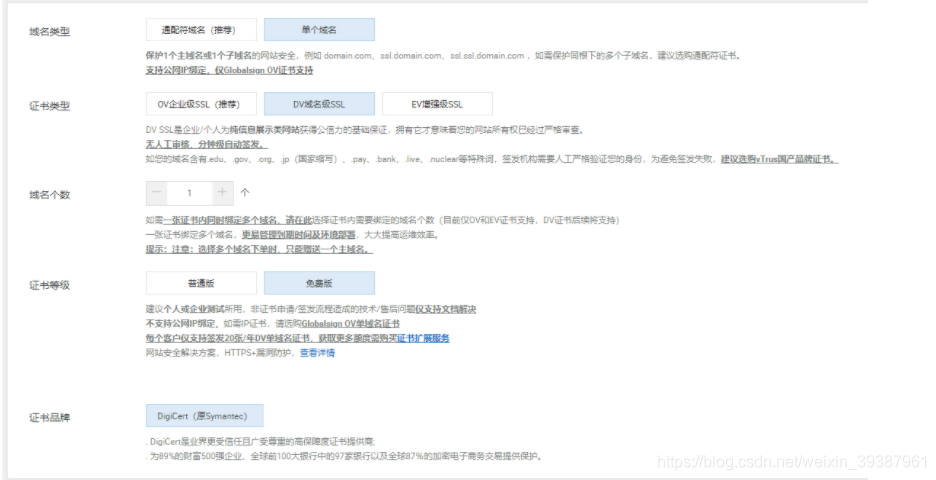Open 证书扩展服务 link
Image resolution: width=936 pixels, height=480 pixels.
[x=423, y=338]
